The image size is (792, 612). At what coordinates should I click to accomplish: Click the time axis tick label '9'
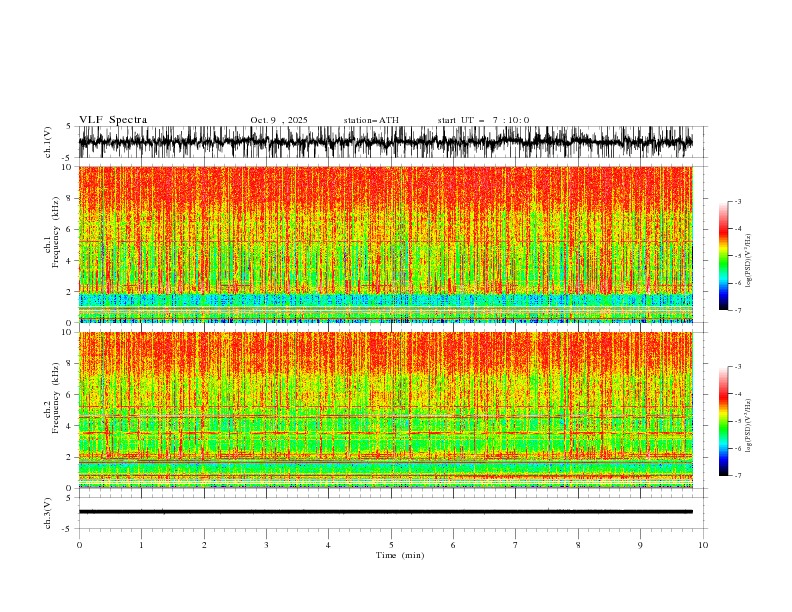coord(640,545)
